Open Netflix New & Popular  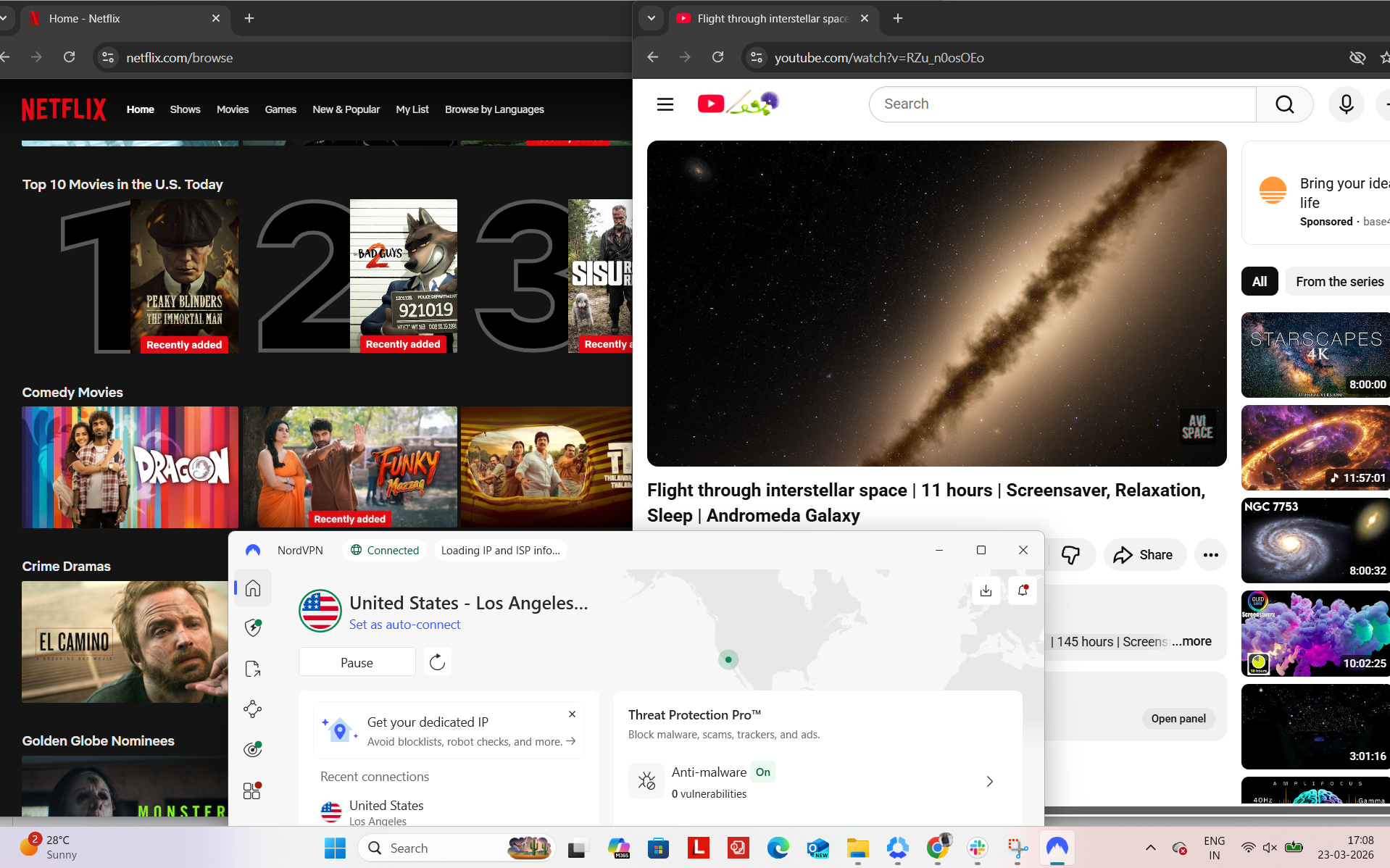pos(346,109)
